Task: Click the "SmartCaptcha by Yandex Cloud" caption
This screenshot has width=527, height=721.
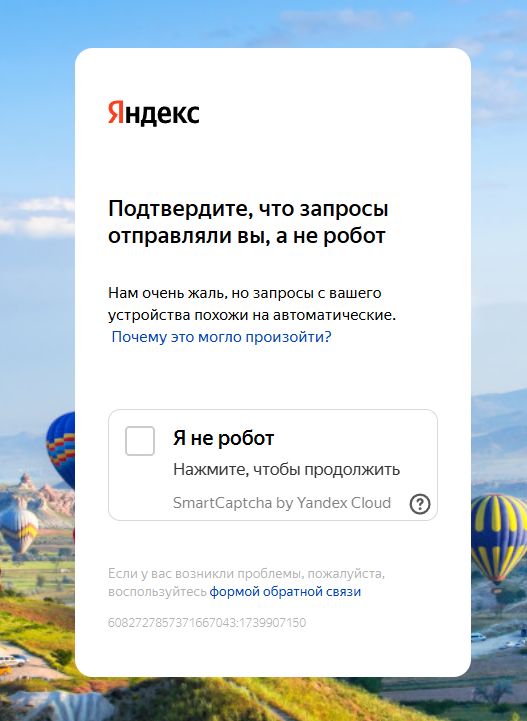Action: point(282,503)
